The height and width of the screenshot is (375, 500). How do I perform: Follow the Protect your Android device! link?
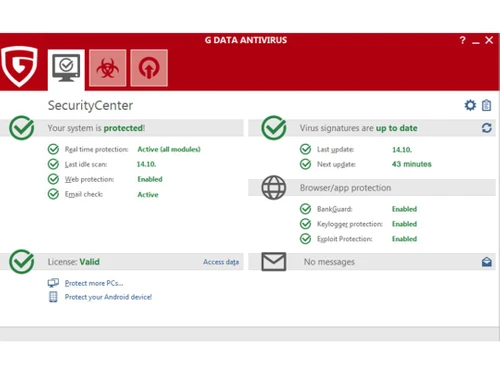click(x=108, y=297)
